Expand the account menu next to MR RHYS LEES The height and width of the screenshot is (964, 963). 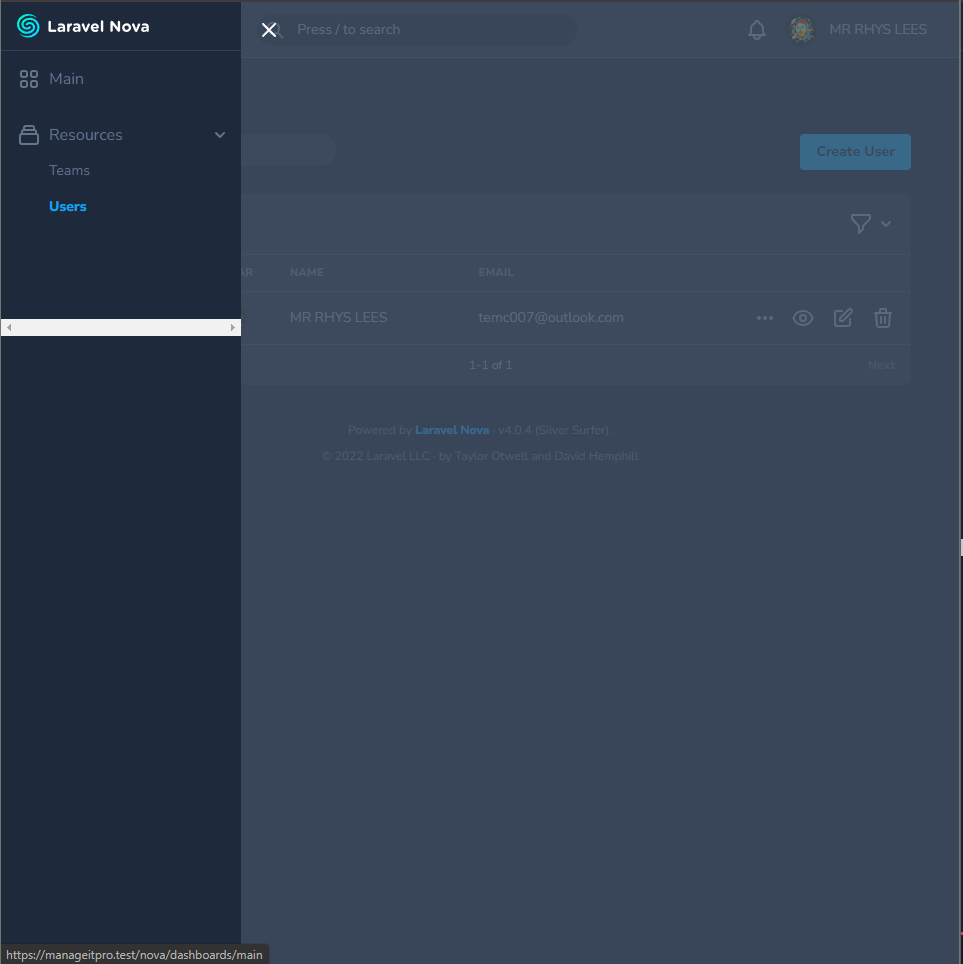(878, 29)
